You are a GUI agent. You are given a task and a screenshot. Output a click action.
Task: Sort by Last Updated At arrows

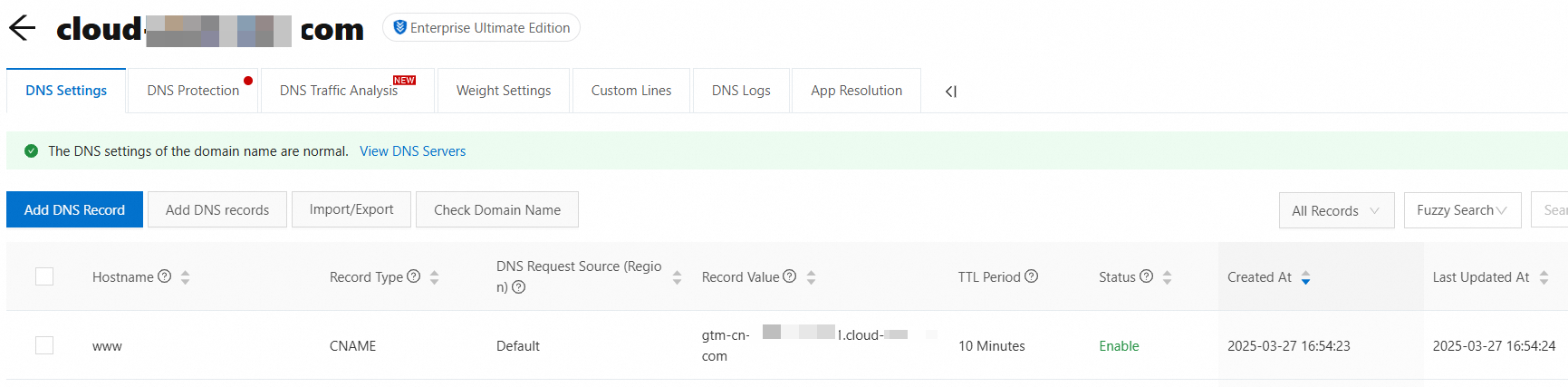pyautogui.click(x=1544, y=278)
